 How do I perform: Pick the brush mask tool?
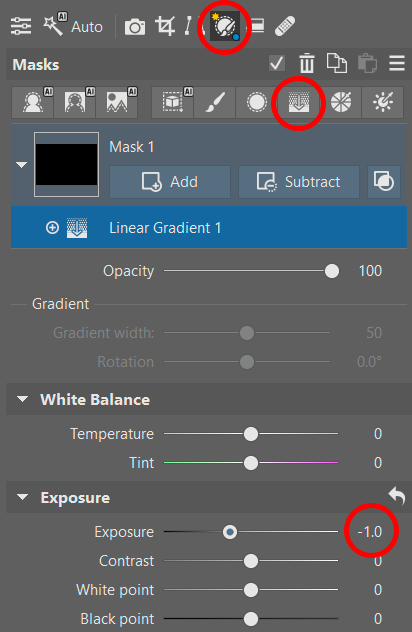point(214,102)
